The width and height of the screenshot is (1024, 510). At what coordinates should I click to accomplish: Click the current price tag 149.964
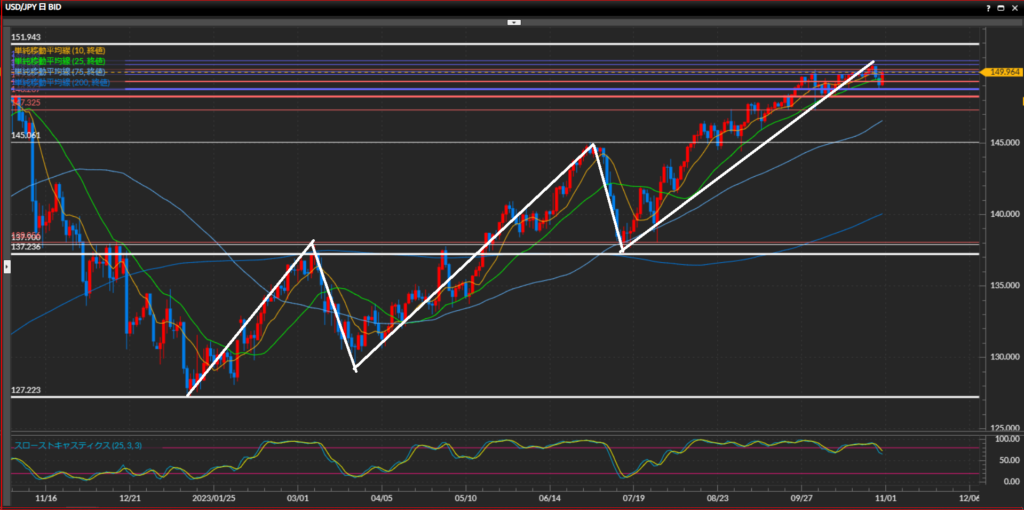[999, 72]
